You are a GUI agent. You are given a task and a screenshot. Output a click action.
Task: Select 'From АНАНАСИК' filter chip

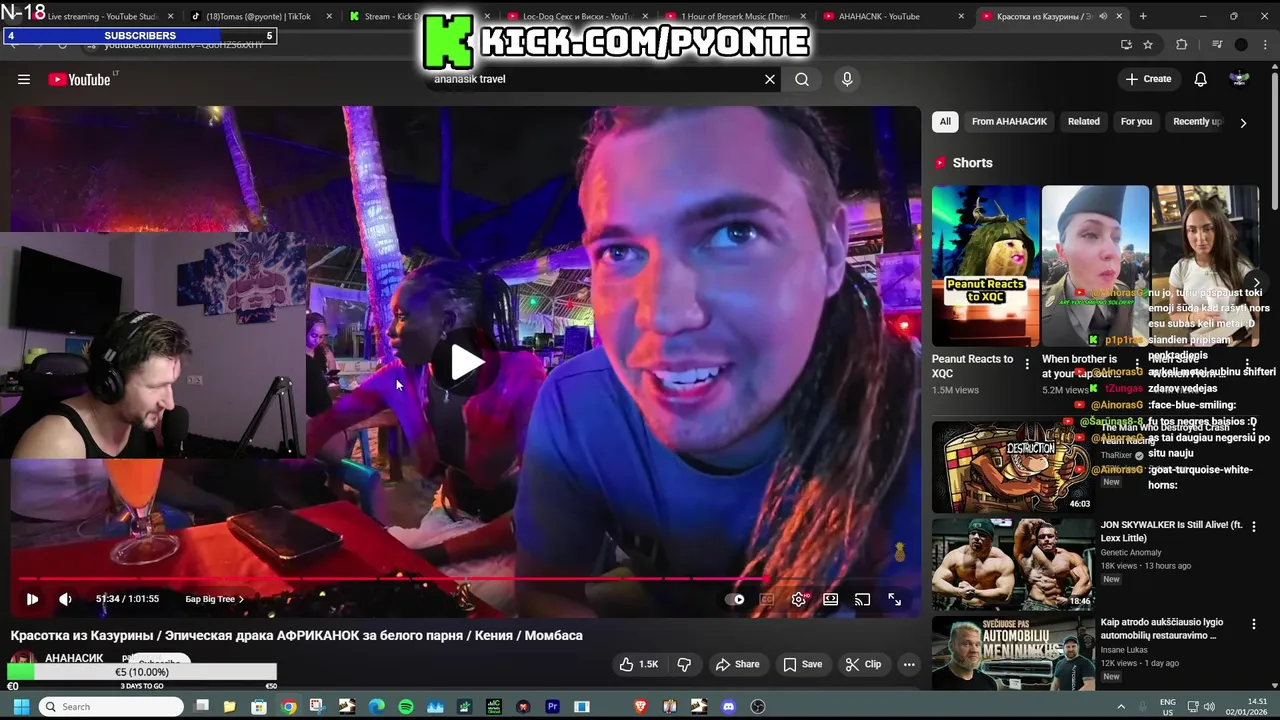[1009, 122]
